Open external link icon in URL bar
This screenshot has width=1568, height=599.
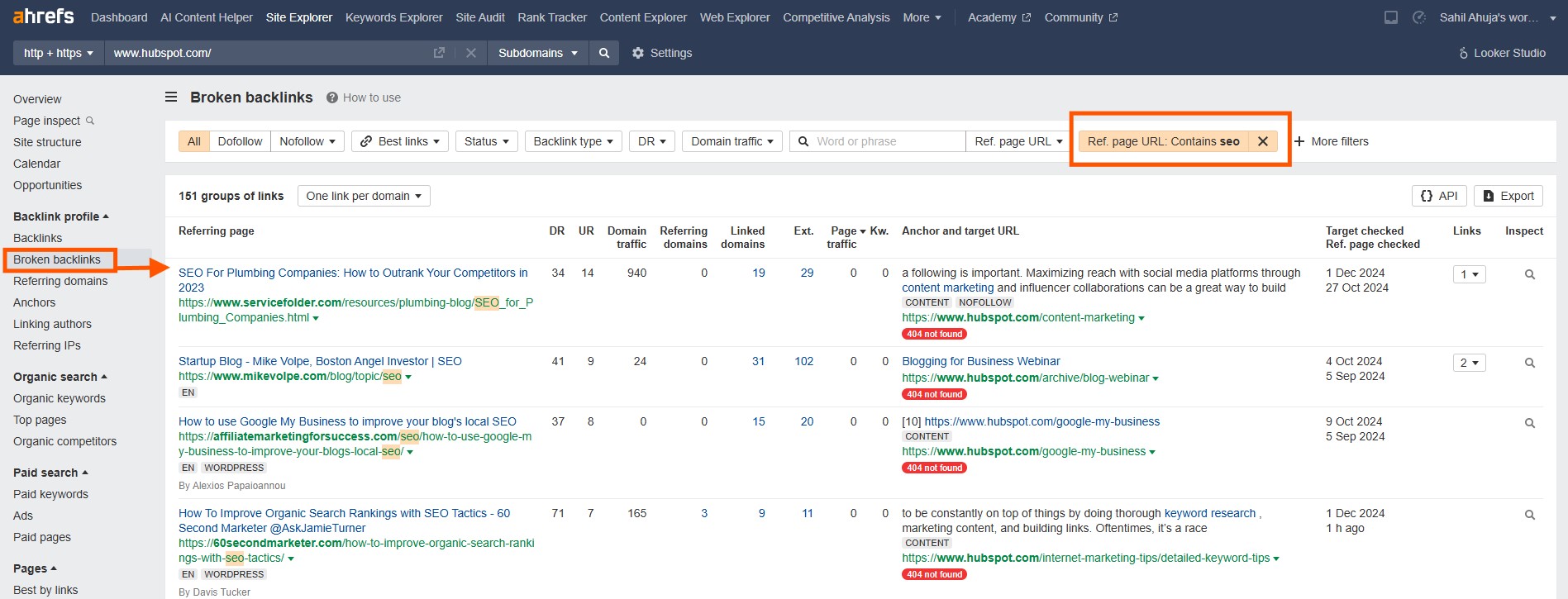pos(439,53)
